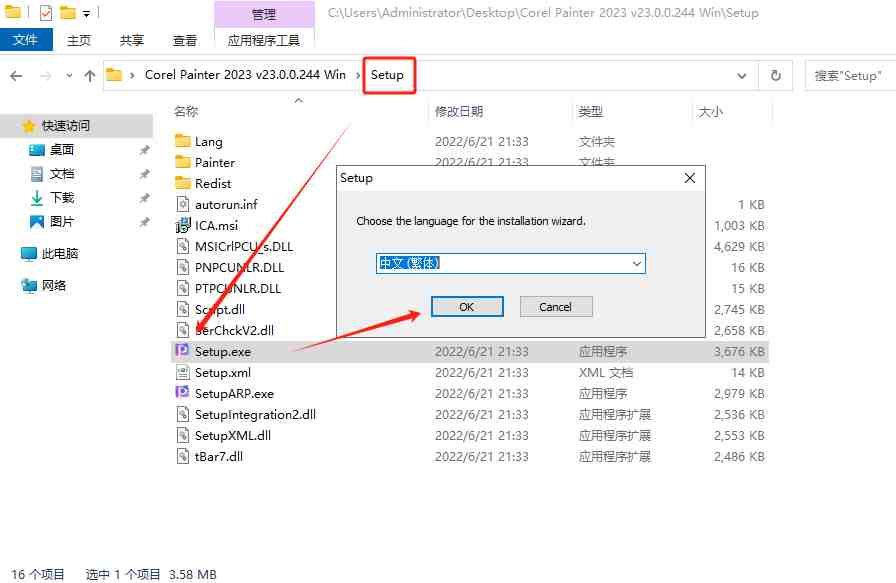
Task: Confirm language selection with OK
Action: (x=467, y=308)
